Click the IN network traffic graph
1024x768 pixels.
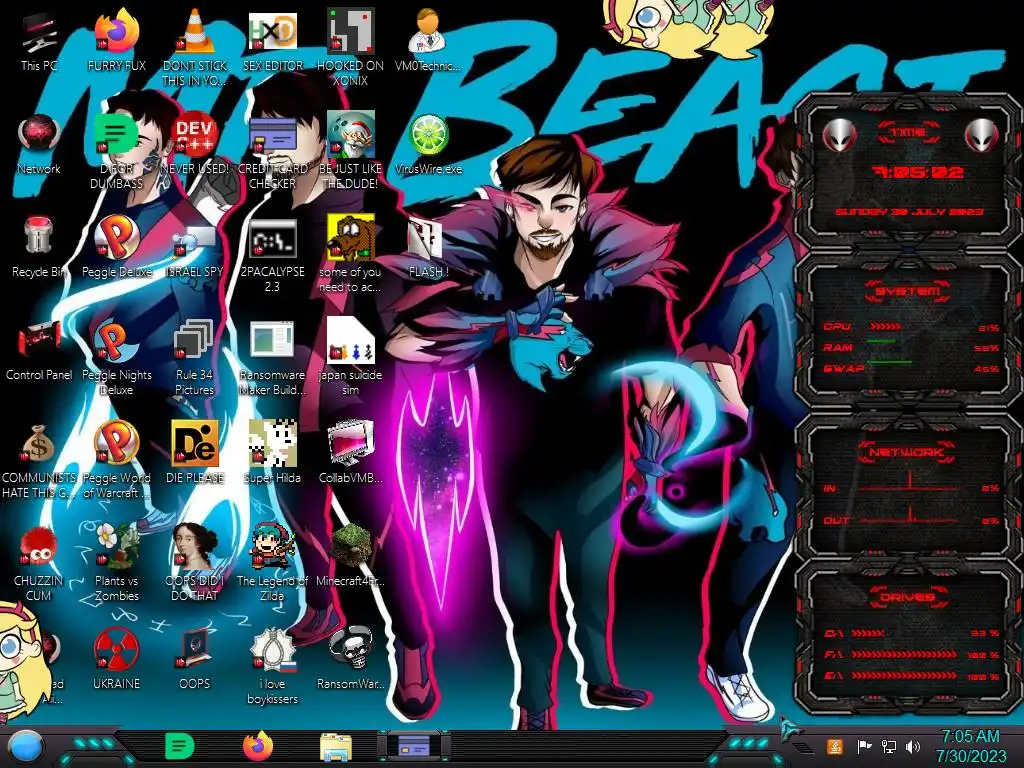coord(909,481)
